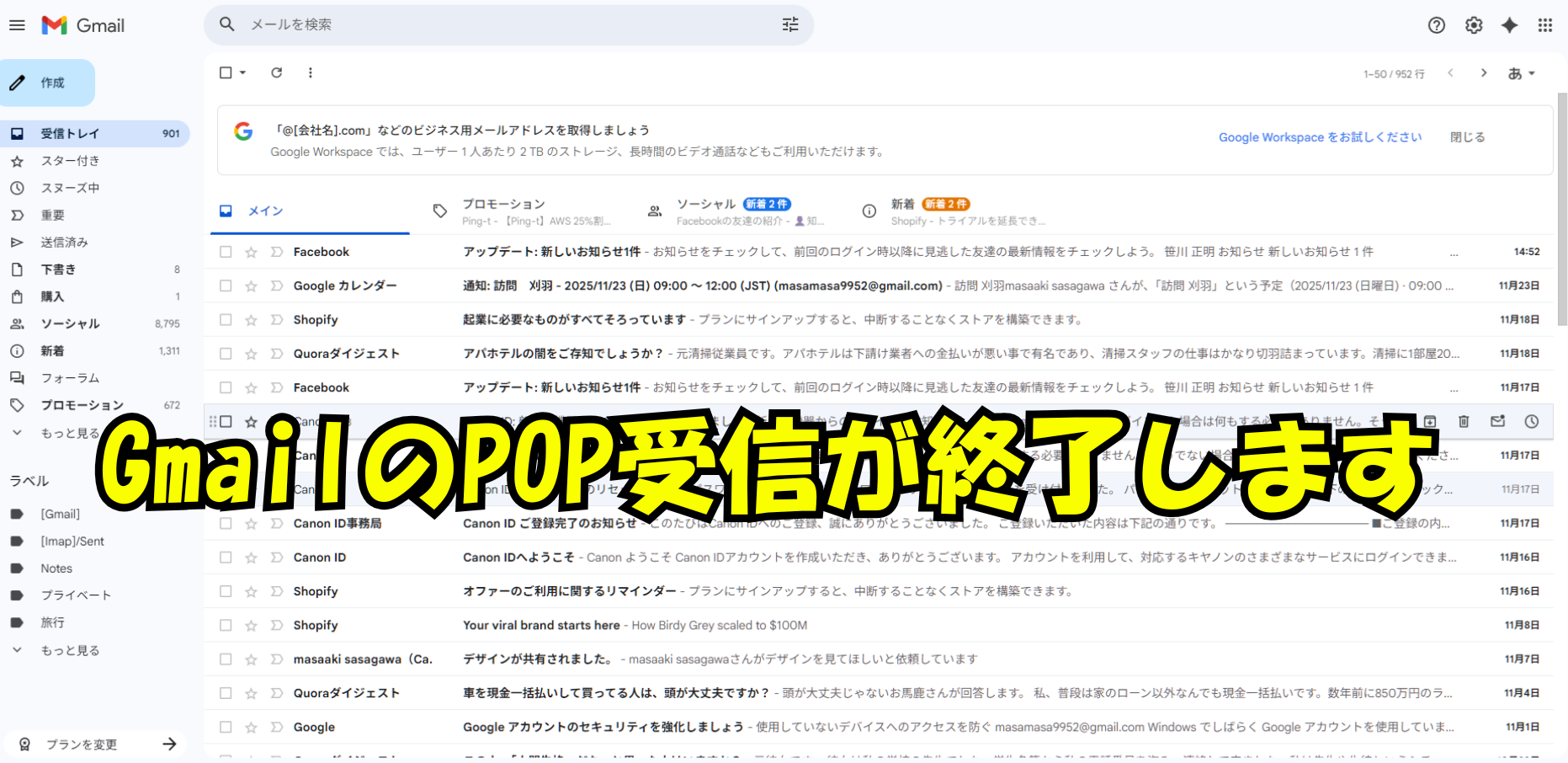Click the Gemini sparkle icon
This screenshot has height=763, width=1568.
point(1509,25)
